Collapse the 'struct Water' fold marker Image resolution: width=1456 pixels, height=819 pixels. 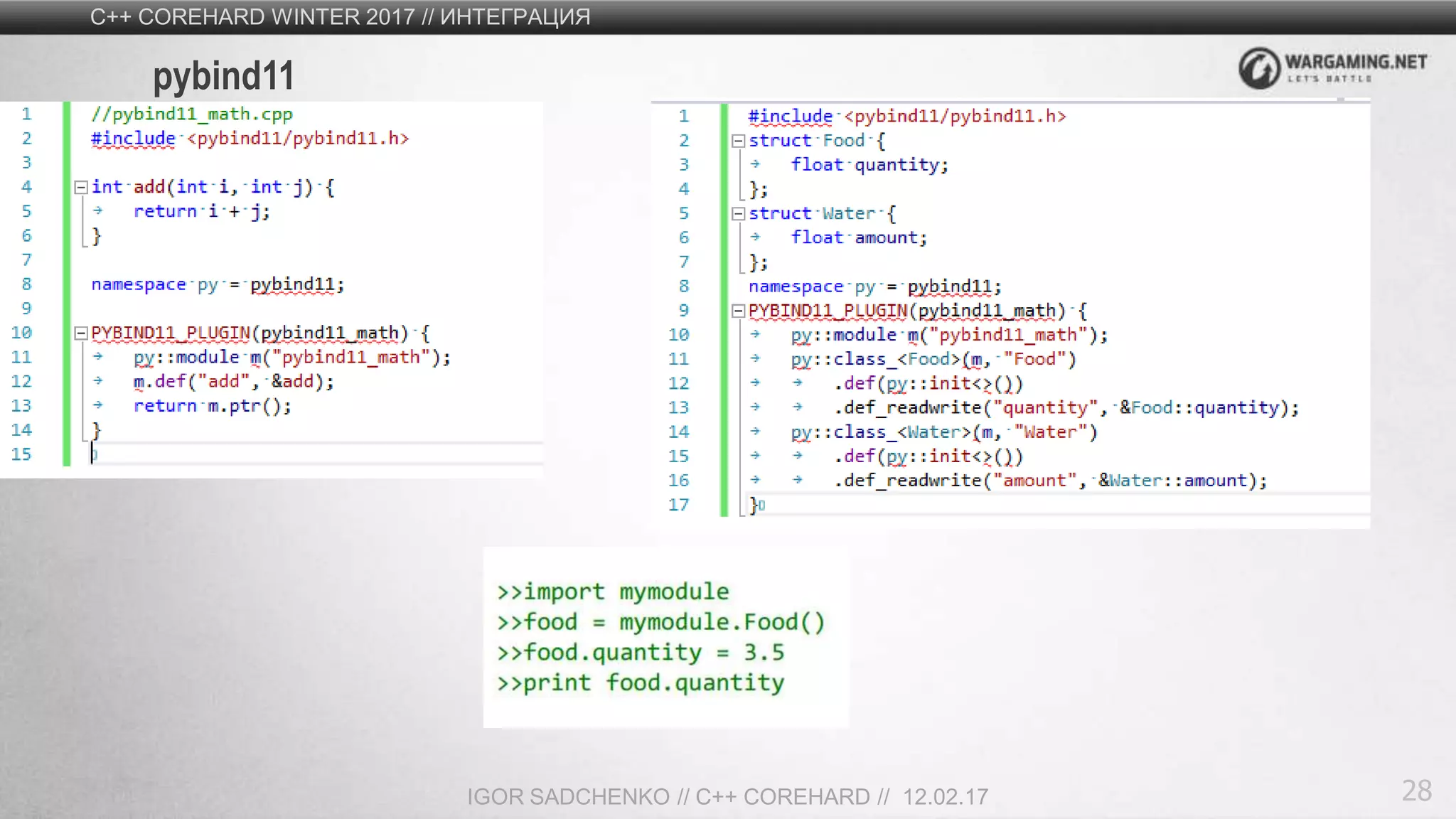tap(738, 214)
